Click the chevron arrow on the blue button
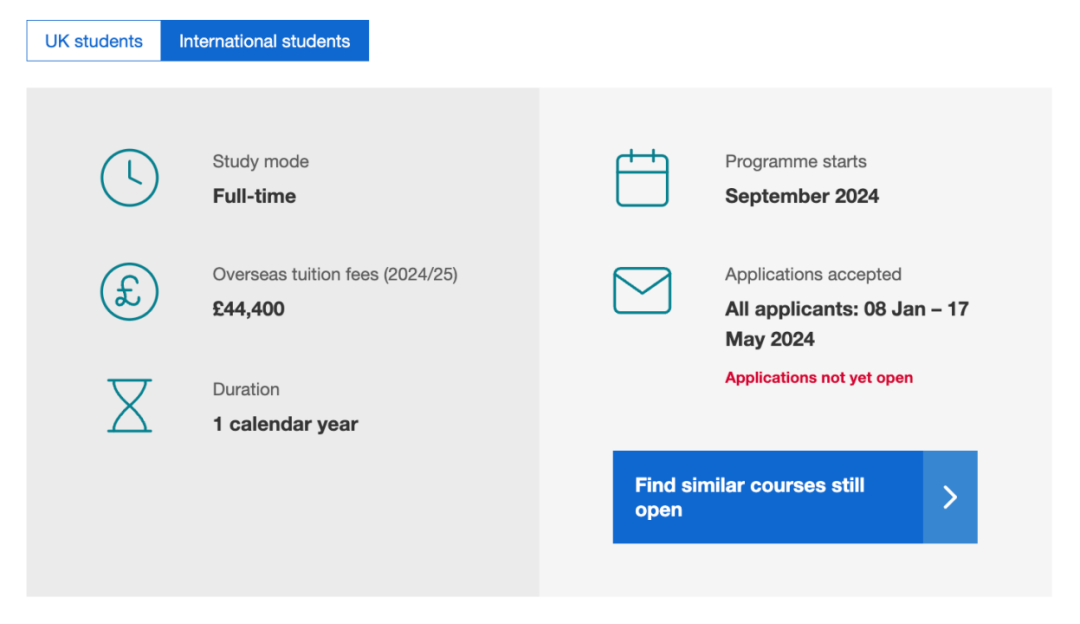 (950, 497)
